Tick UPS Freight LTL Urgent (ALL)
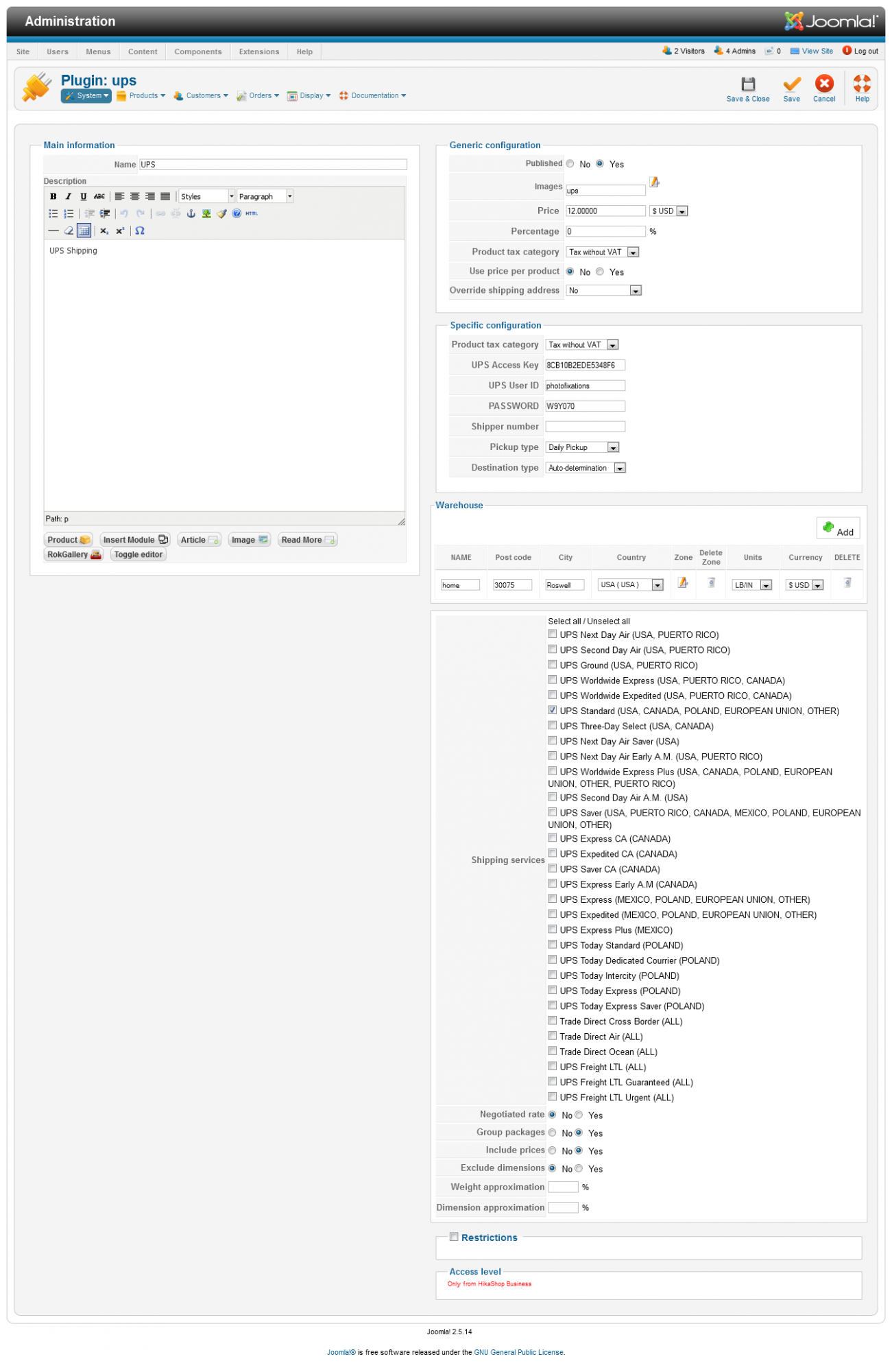 (x=553, y=1097)
